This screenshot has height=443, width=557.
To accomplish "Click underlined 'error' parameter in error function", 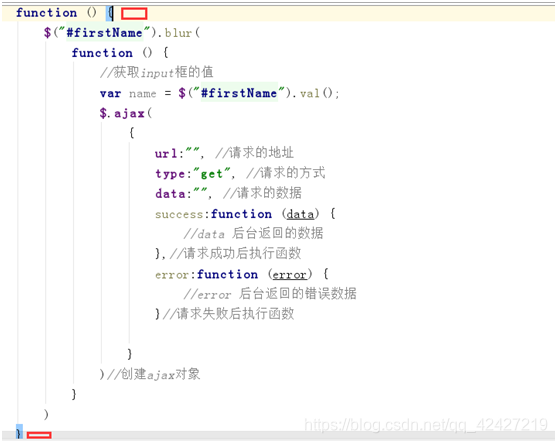I will coord(290,275).
